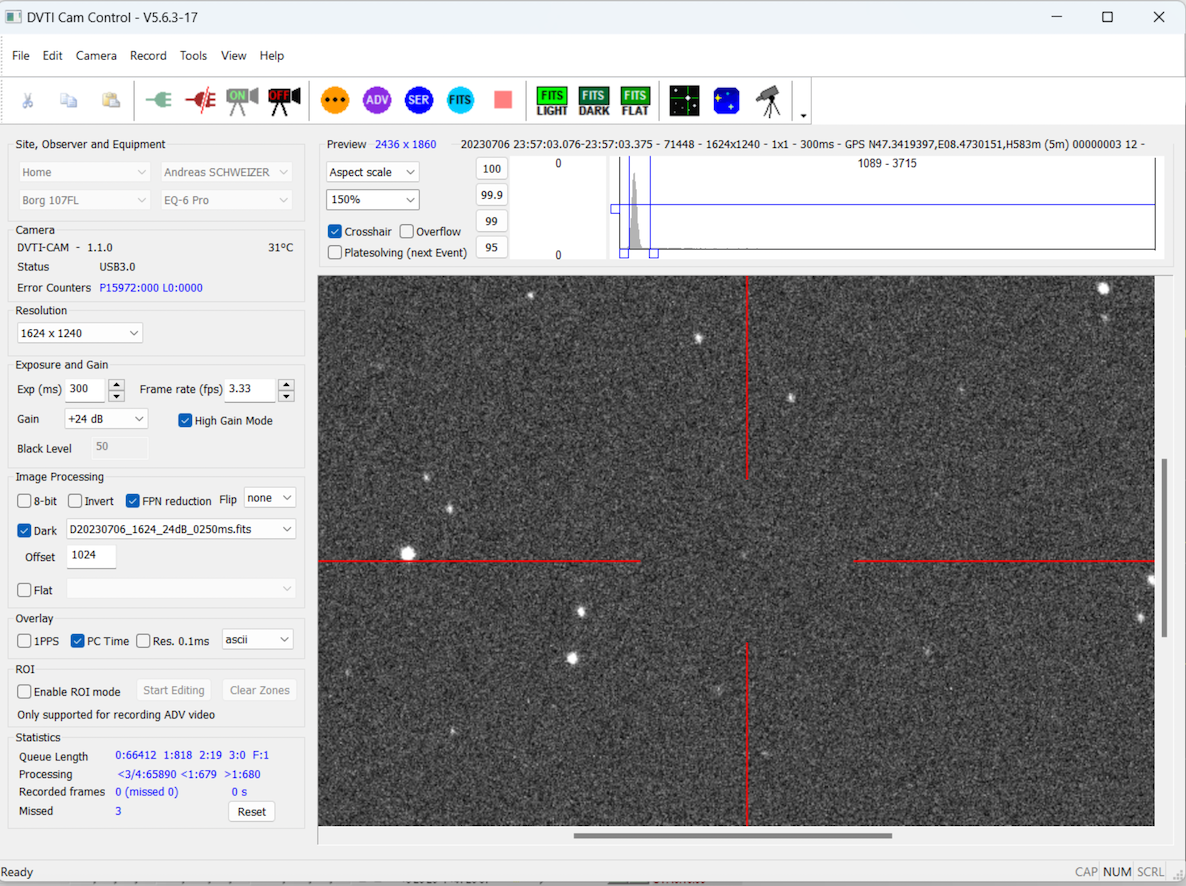Open the Camera menu
The height and width of the screenshot is (886, 1186).
click(x=96, y=56)
